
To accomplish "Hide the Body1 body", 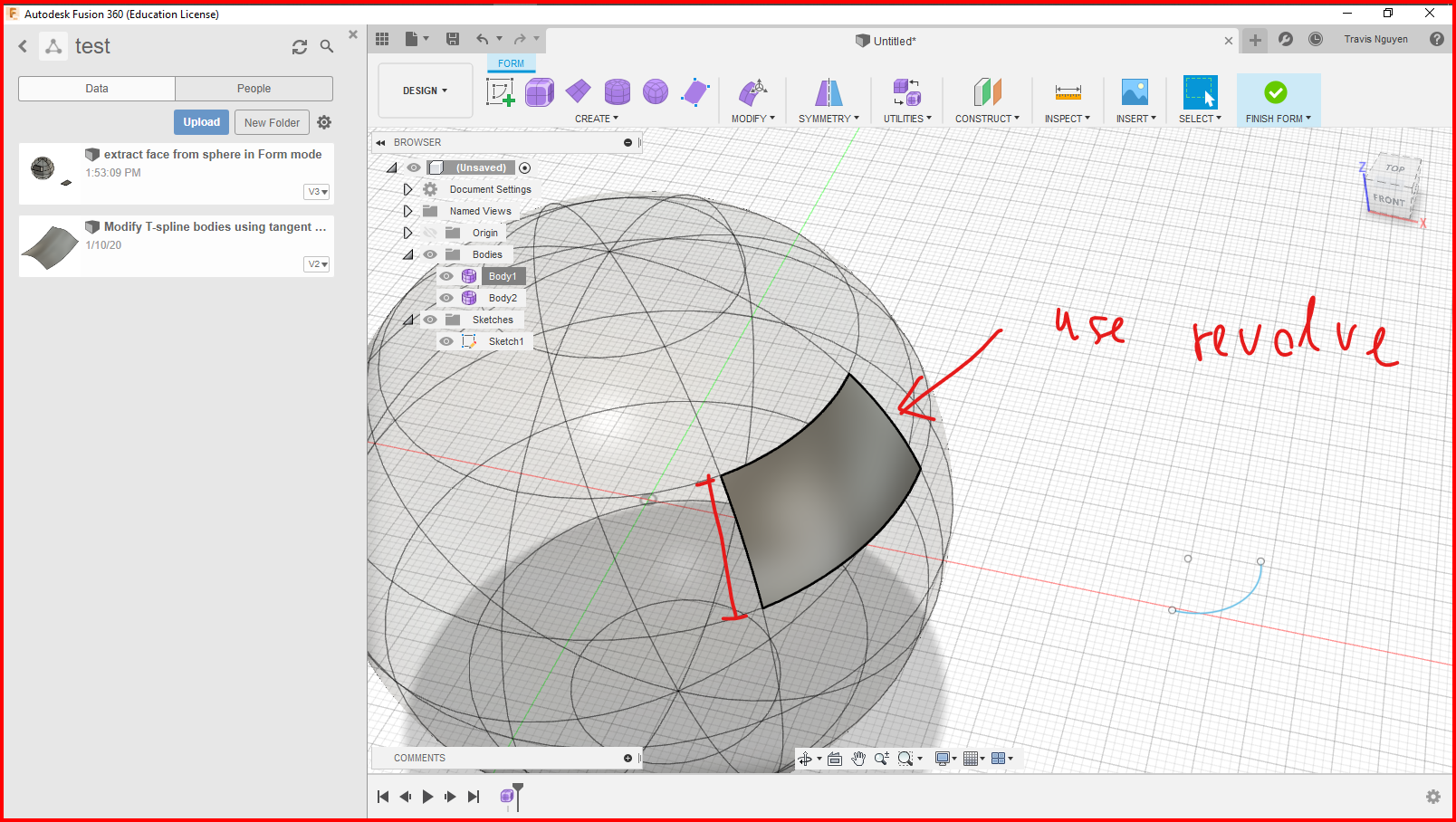I will point(445,275).
